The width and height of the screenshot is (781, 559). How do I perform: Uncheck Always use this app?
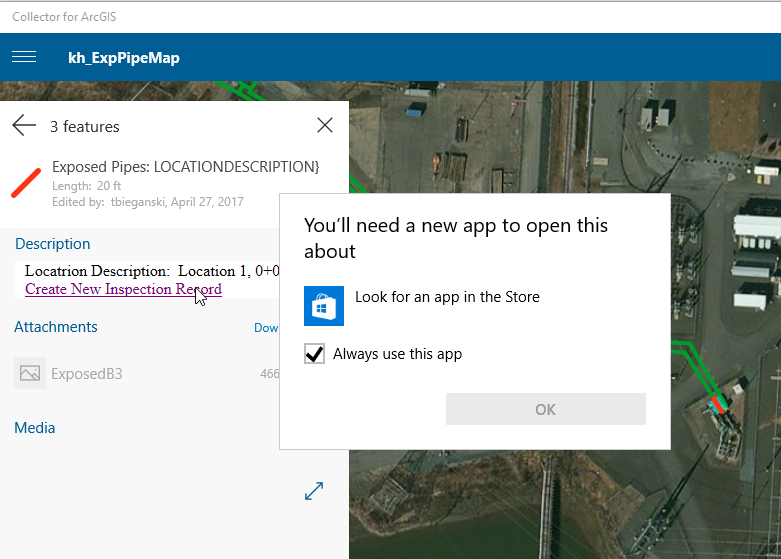click(x=314, y=354)
